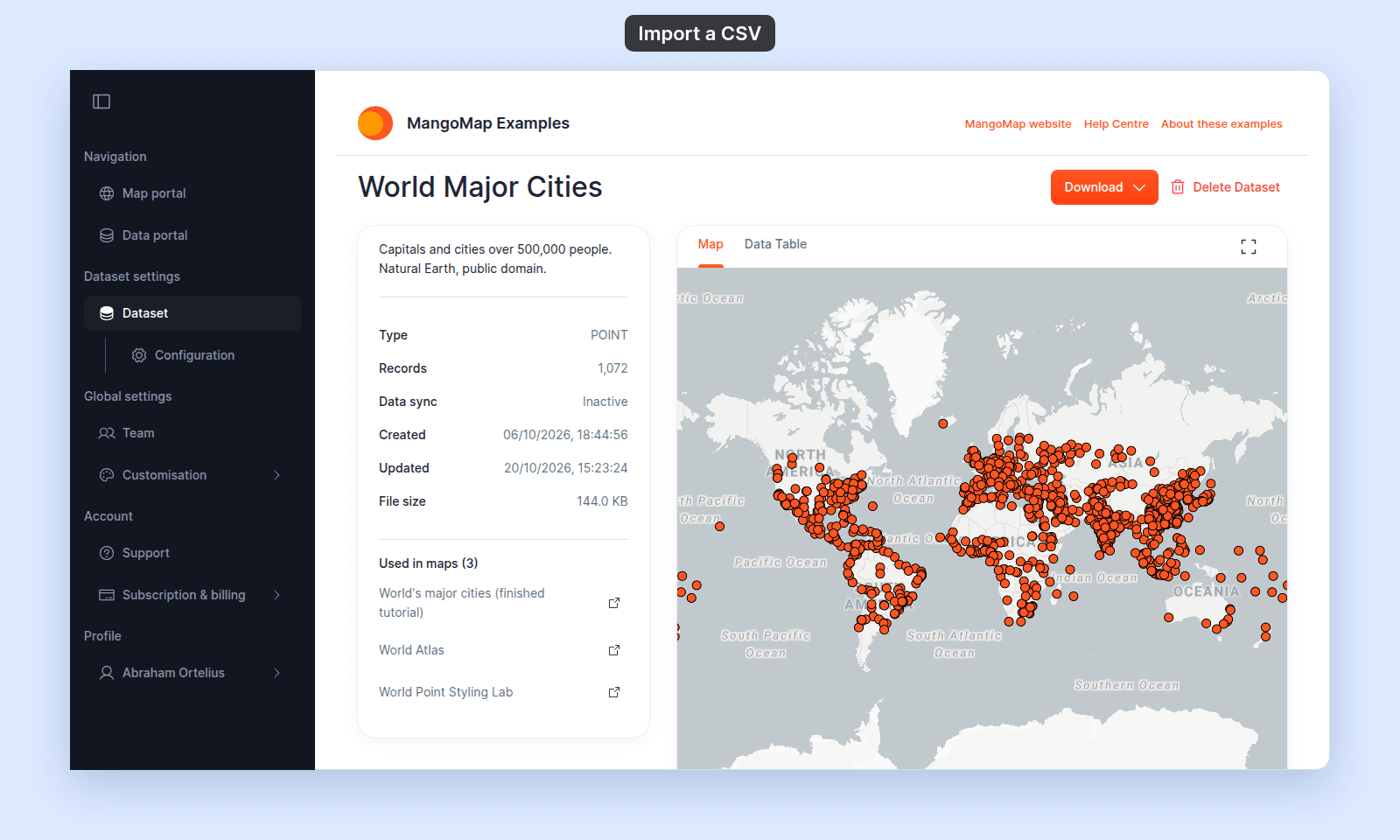Image resolution: width=1400 pixels, height=840 pixels.
Task: Enter fullscreen map view
Action: pyautogui.click(x=1249, y=247)
